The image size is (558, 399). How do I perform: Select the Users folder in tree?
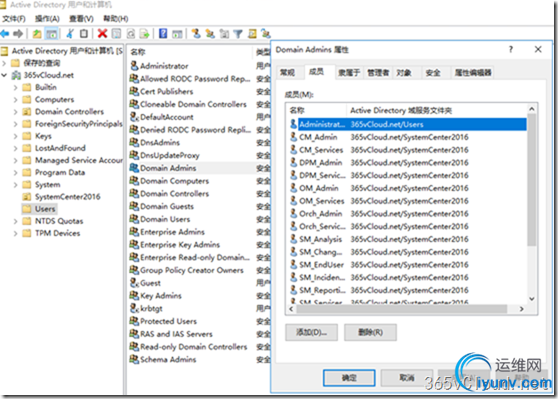45,209
